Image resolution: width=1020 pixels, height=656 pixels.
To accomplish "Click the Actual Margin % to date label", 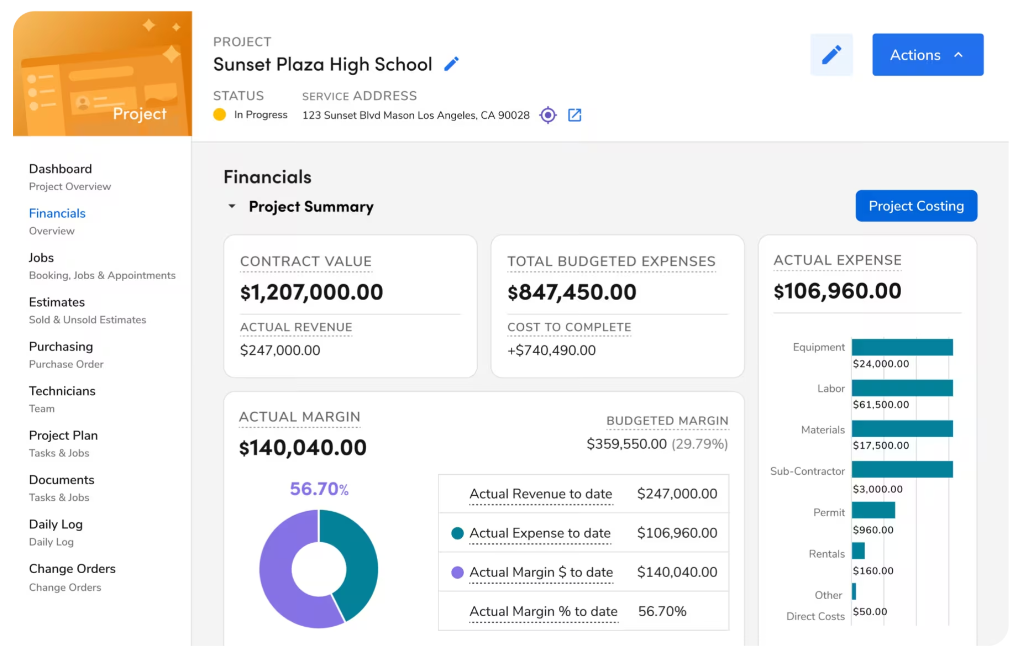I will [x=543, y=611].
